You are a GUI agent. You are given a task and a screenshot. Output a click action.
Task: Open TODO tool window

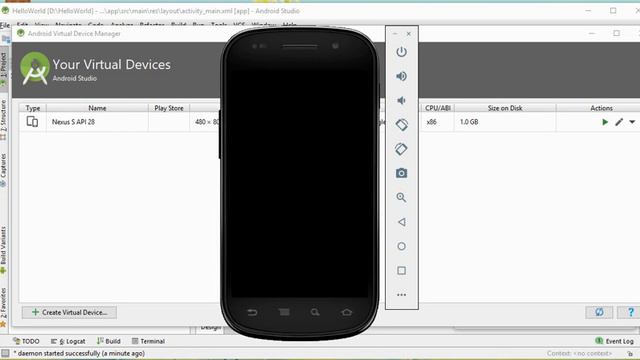(x=26, y=341)
